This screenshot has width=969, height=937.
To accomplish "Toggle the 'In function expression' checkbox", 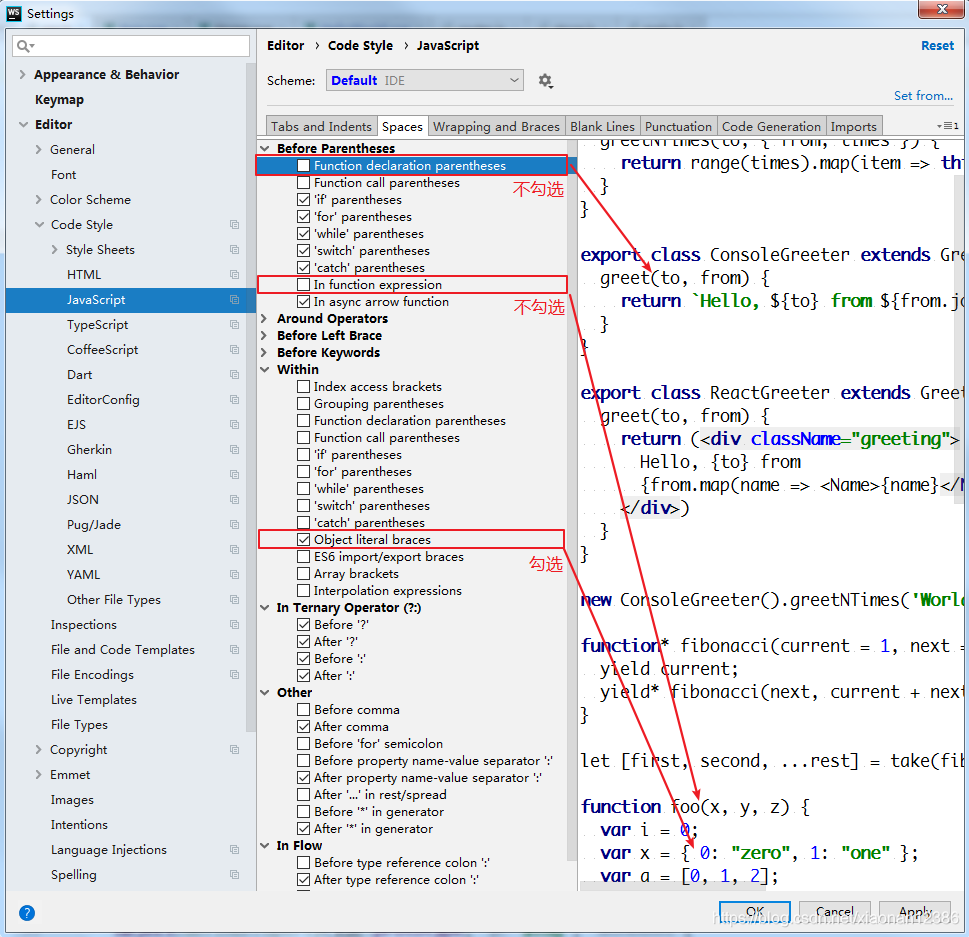I will tap(303, 285).
